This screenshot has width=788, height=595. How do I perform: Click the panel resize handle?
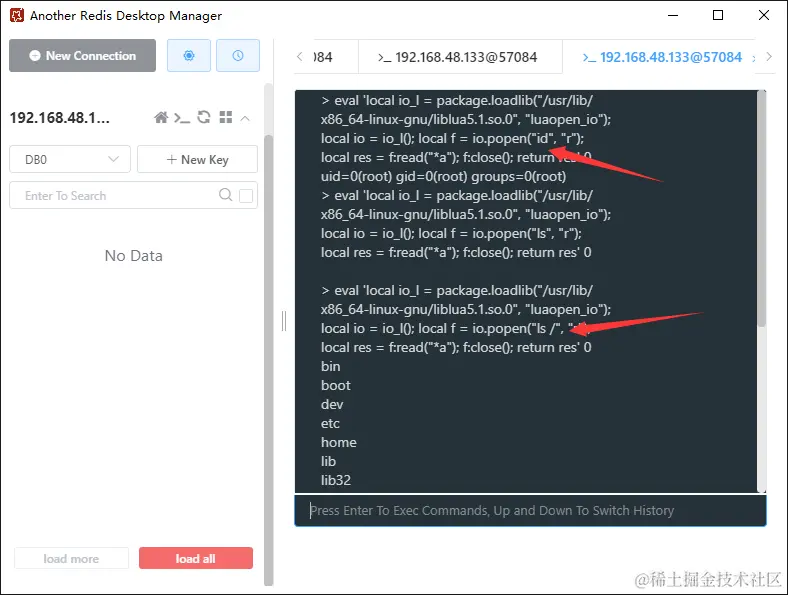284,321
